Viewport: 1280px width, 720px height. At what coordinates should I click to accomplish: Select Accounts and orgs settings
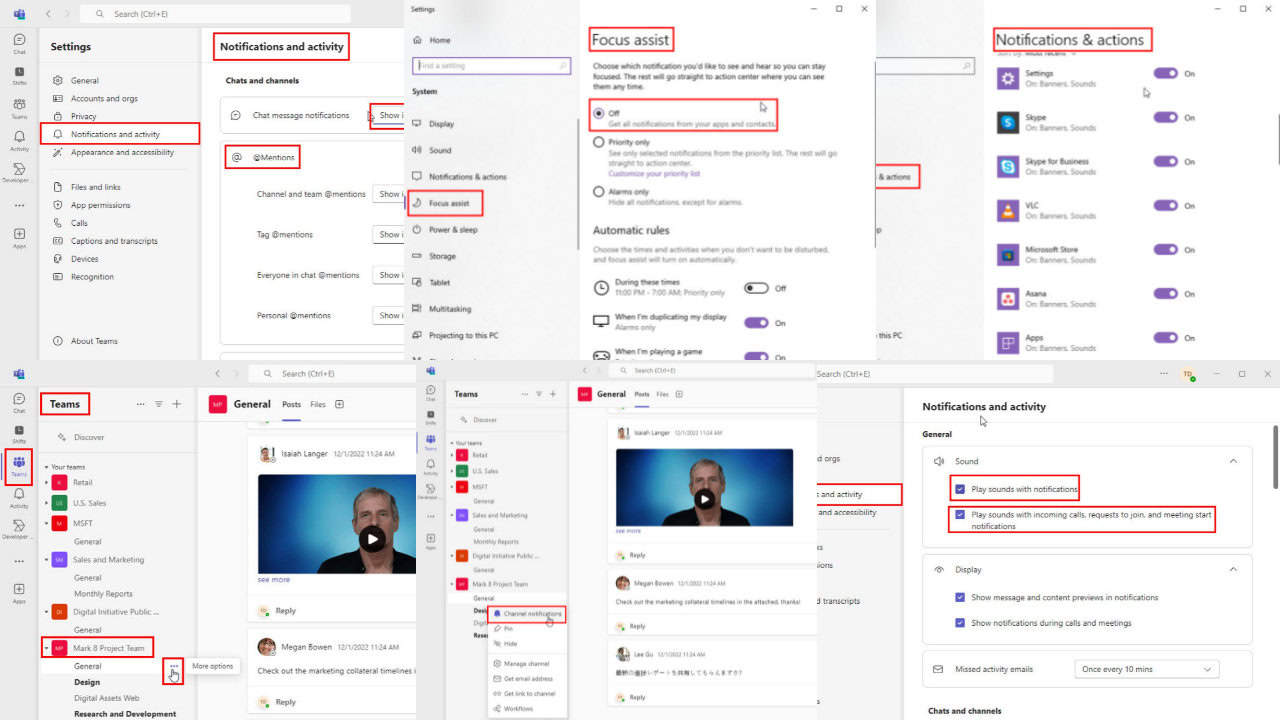point(104,98)
